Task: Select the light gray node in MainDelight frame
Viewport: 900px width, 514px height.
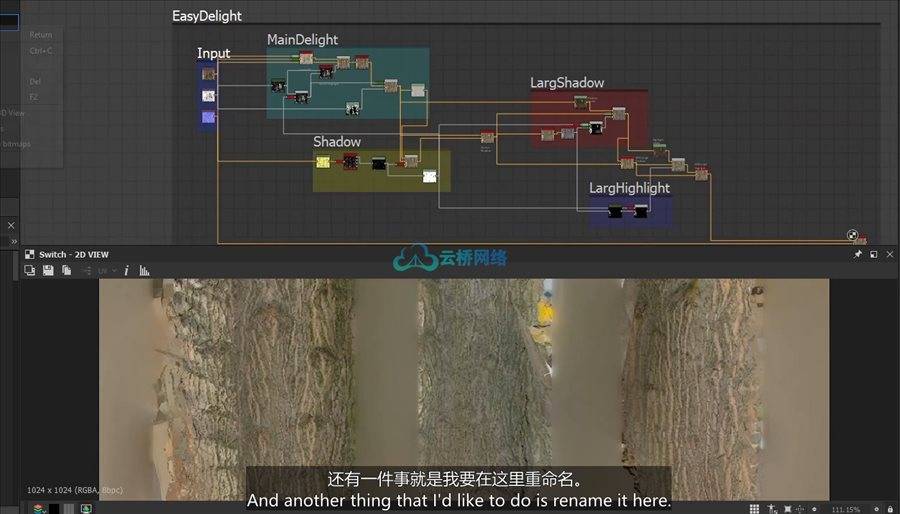Action: [418, 90]
